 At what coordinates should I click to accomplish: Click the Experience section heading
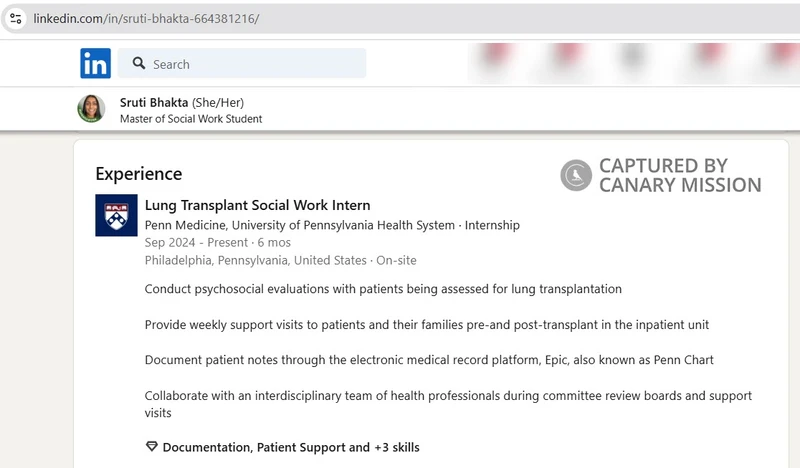point(139,174)
